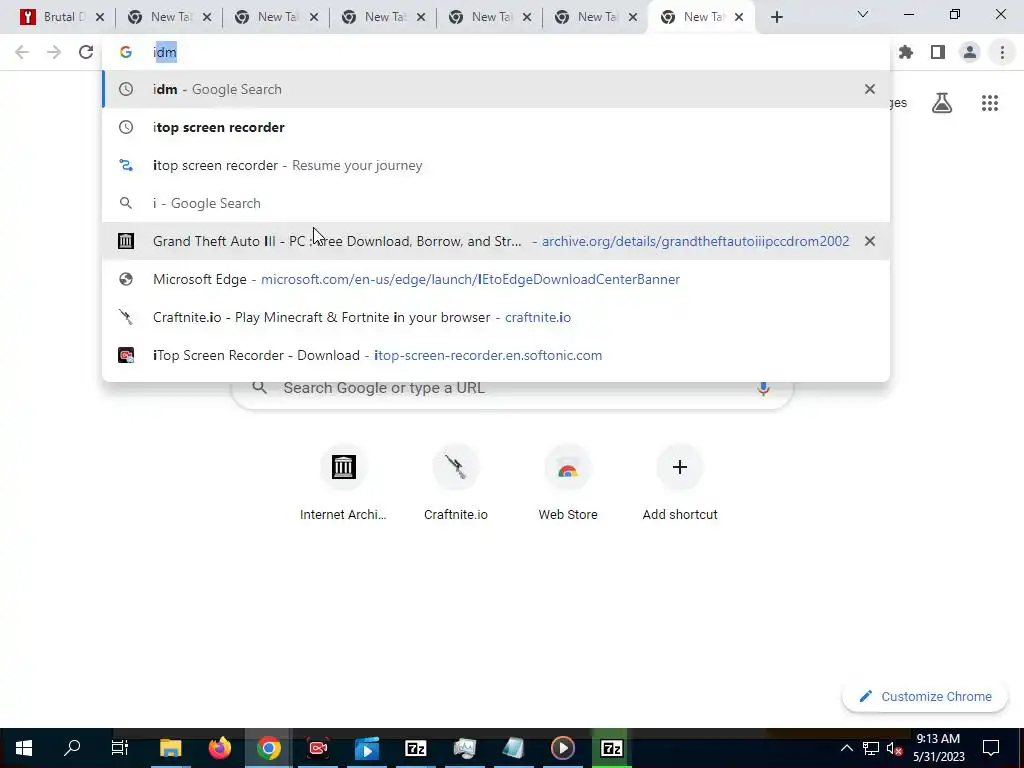This screenshot has width=1024, height=768.
Task: Click the muted volume tray icon
Action: pyautogui.click(x=894, y=748)
